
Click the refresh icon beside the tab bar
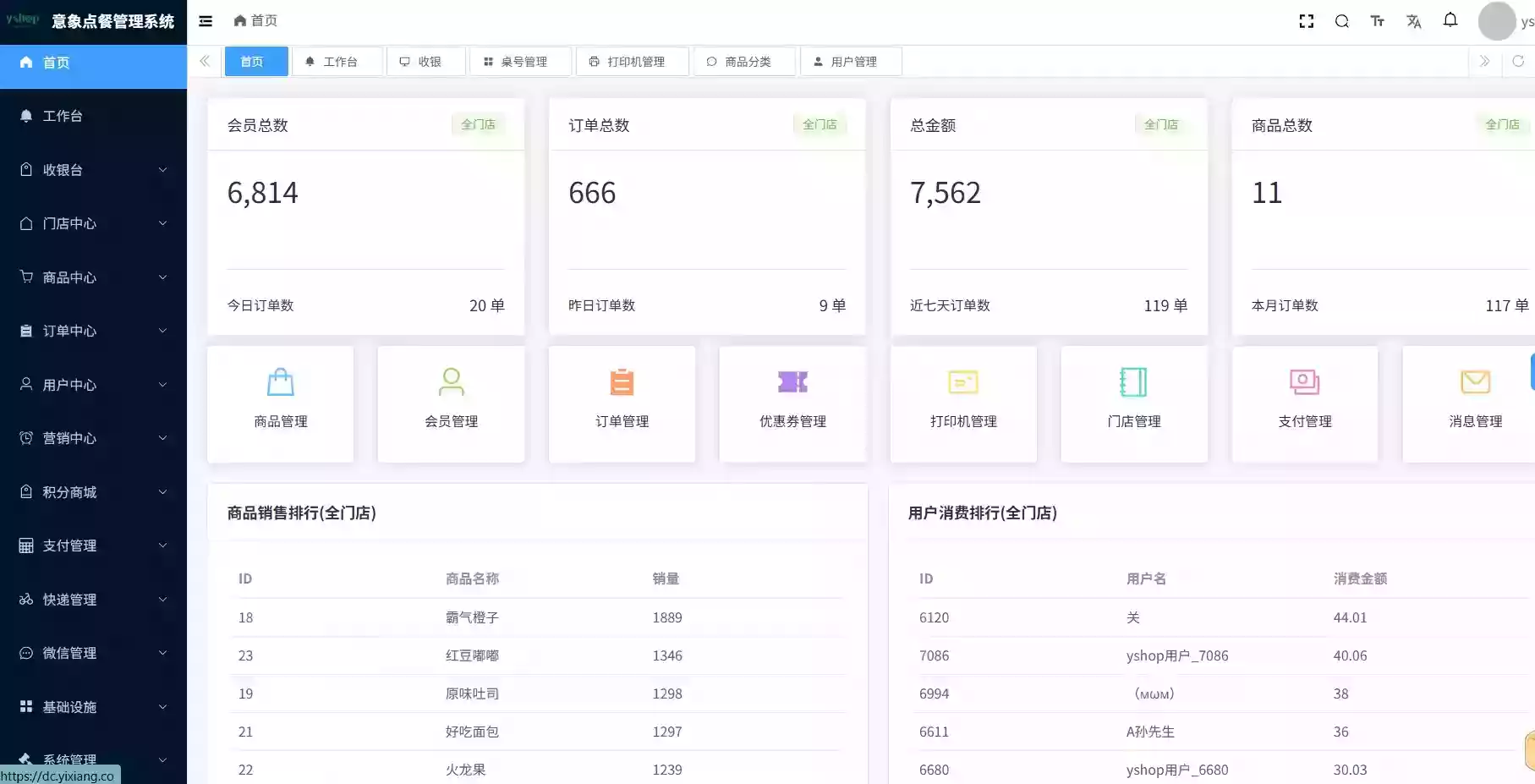point(1516,61)
